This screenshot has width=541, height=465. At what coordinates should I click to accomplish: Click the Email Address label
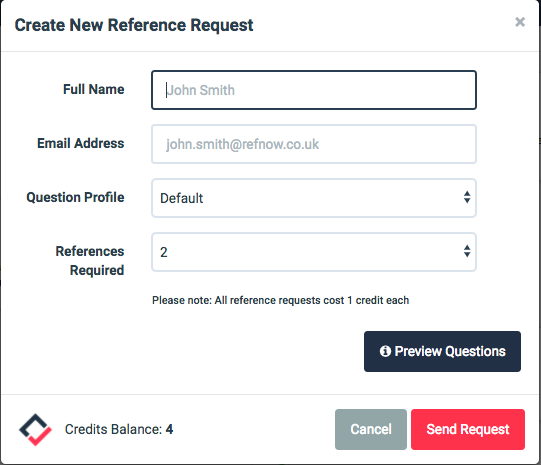(81, 143)
